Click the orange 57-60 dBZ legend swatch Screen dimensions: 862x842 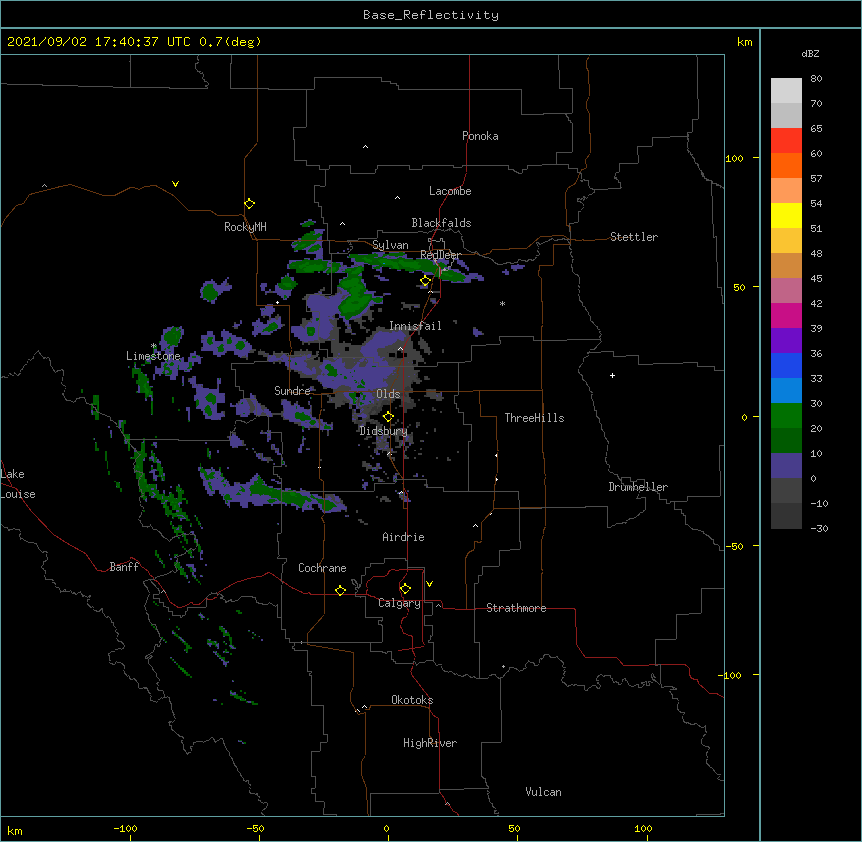click(786, 165)
